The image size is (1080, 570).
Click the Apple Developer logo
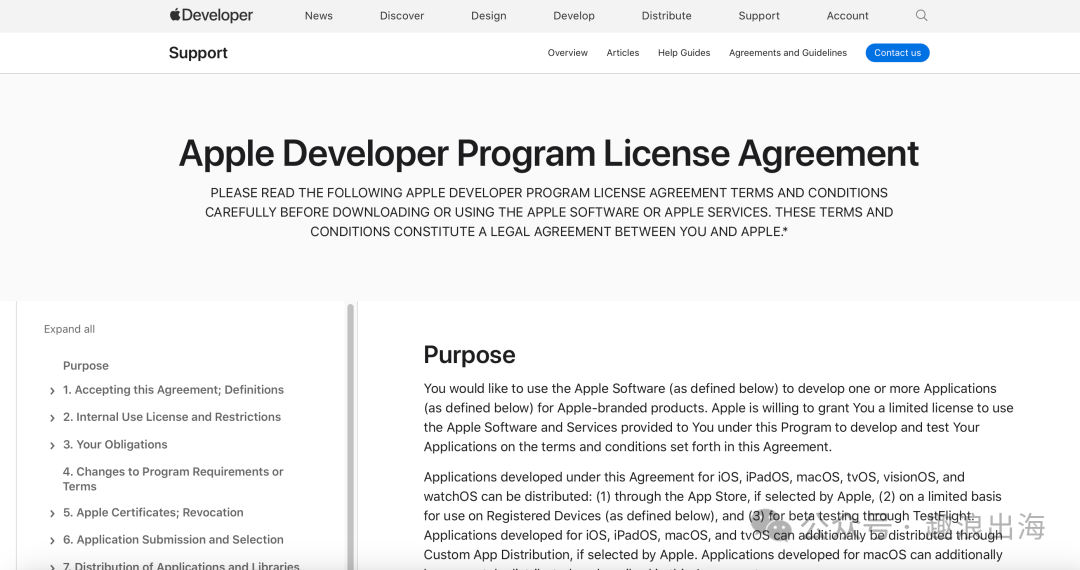(x=211, y=15)
